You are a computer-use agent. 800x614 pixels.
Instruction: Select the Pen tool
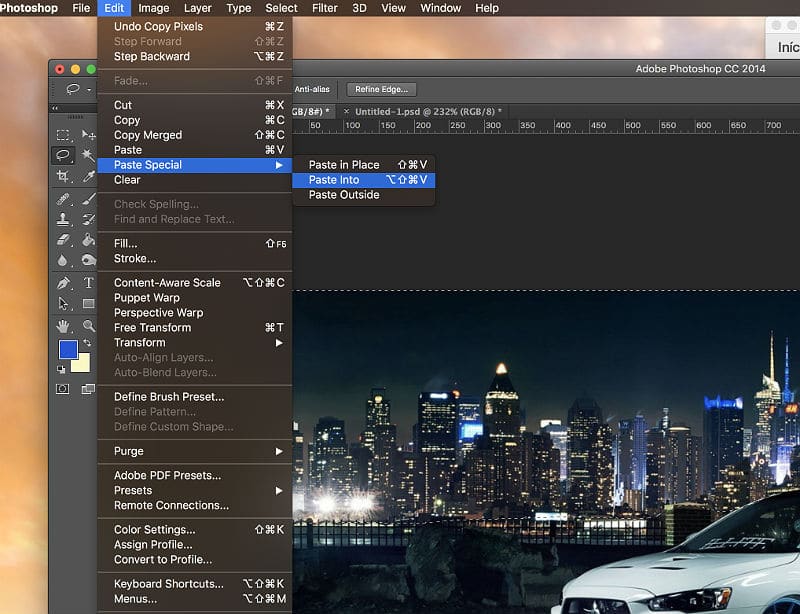pos(63,283)
